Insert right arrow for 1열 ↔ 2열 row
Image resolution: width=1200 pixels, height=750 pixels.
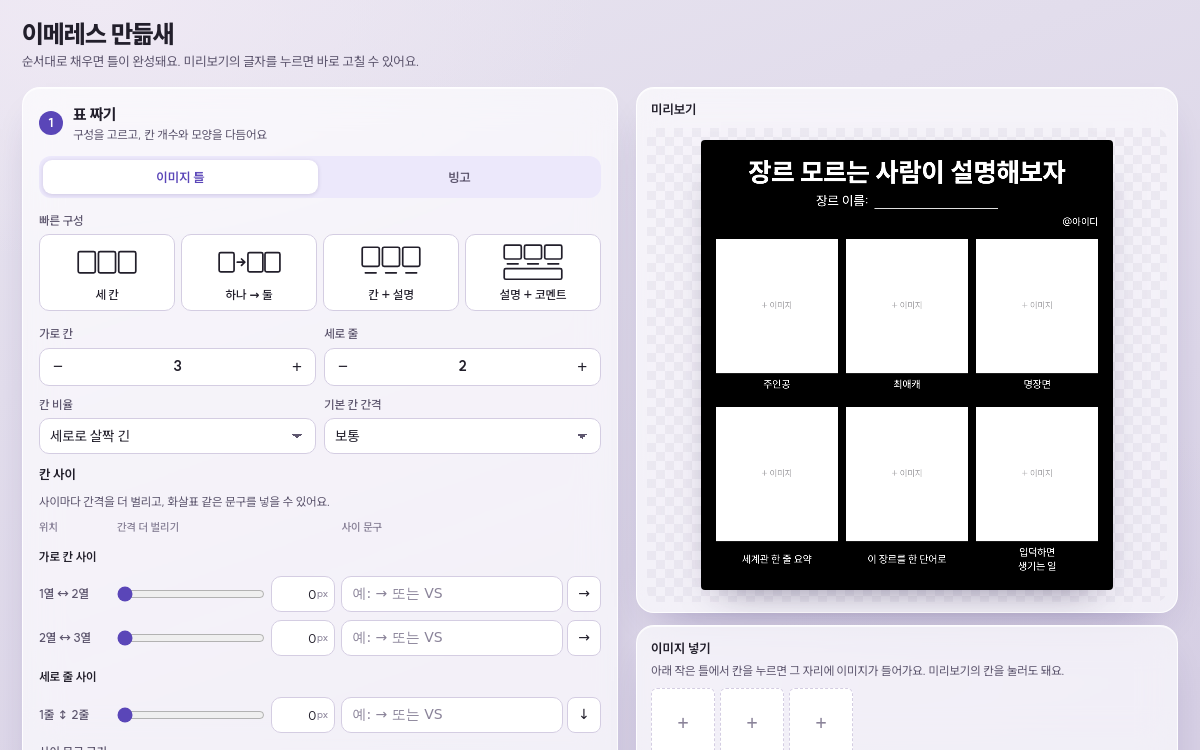click(584, 594)
